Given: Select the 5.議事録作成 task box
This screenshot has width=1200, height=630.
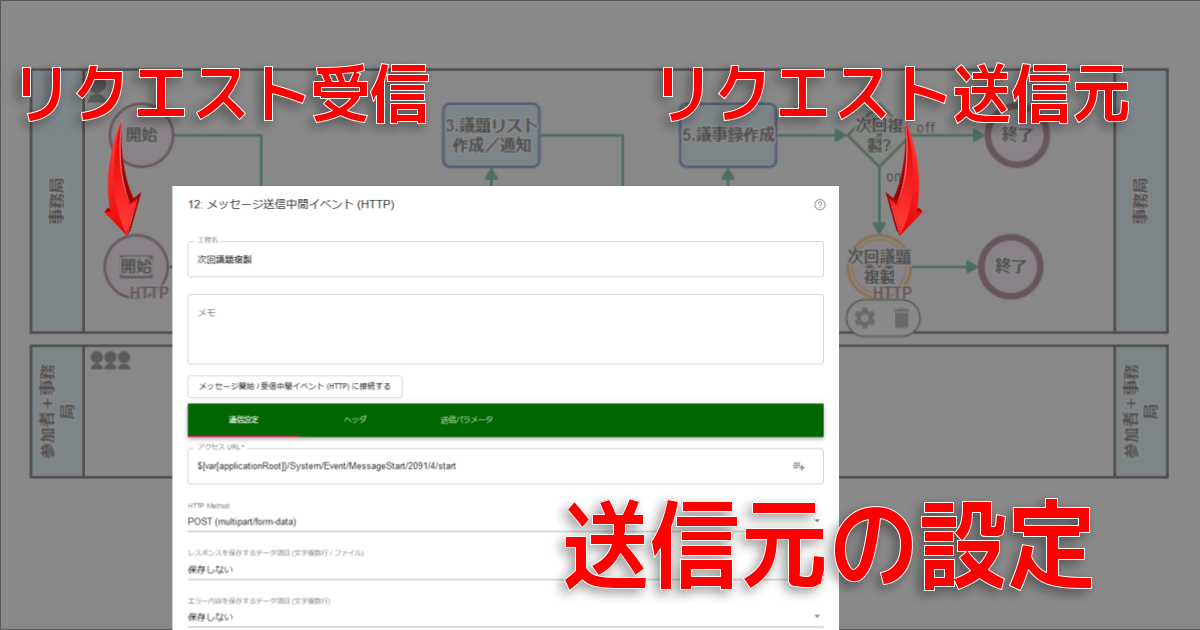Looking at the screenshot, I should [728, 136].
